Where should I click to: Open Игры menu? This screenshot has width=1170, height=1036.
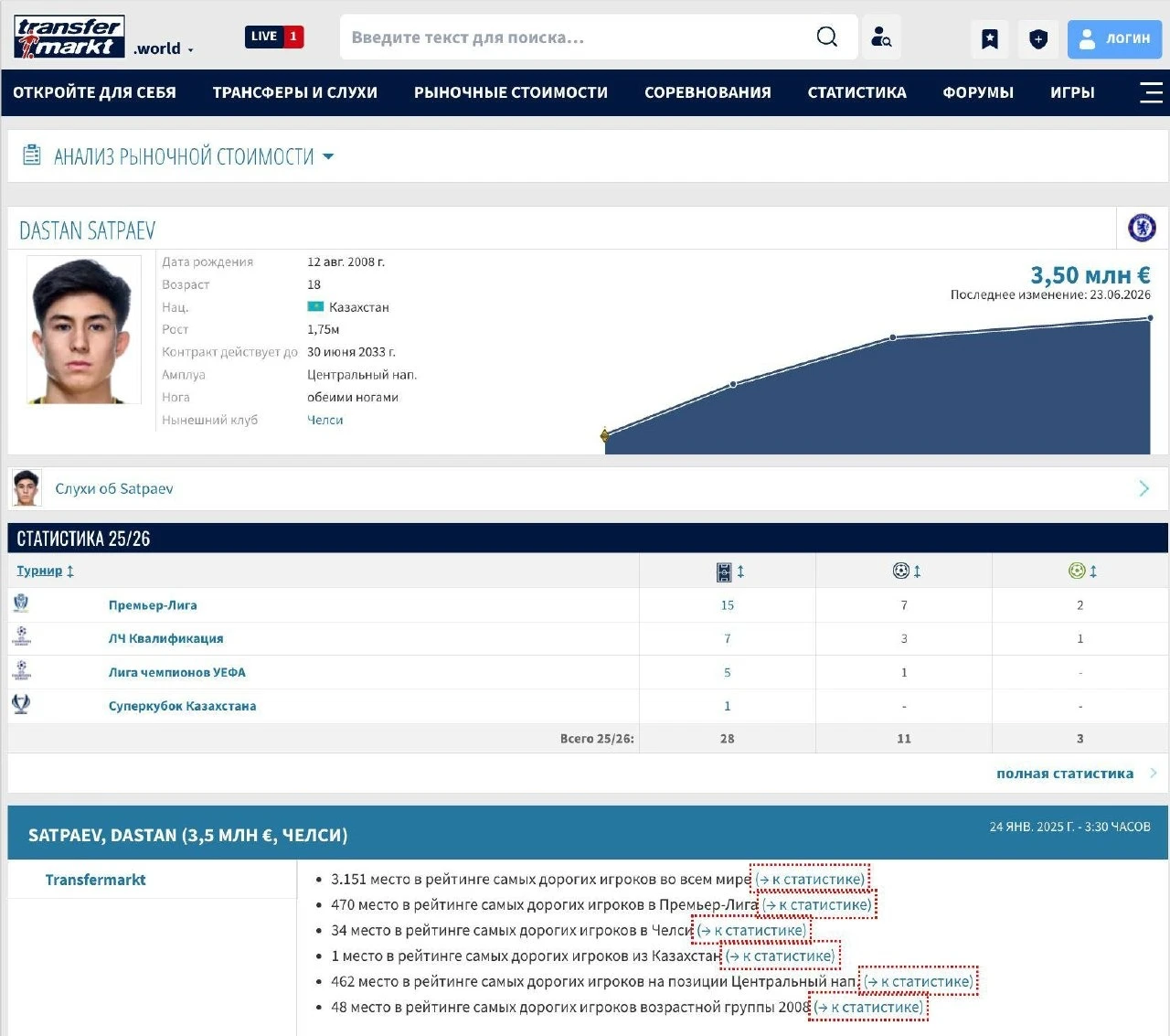pos(1072,92)
